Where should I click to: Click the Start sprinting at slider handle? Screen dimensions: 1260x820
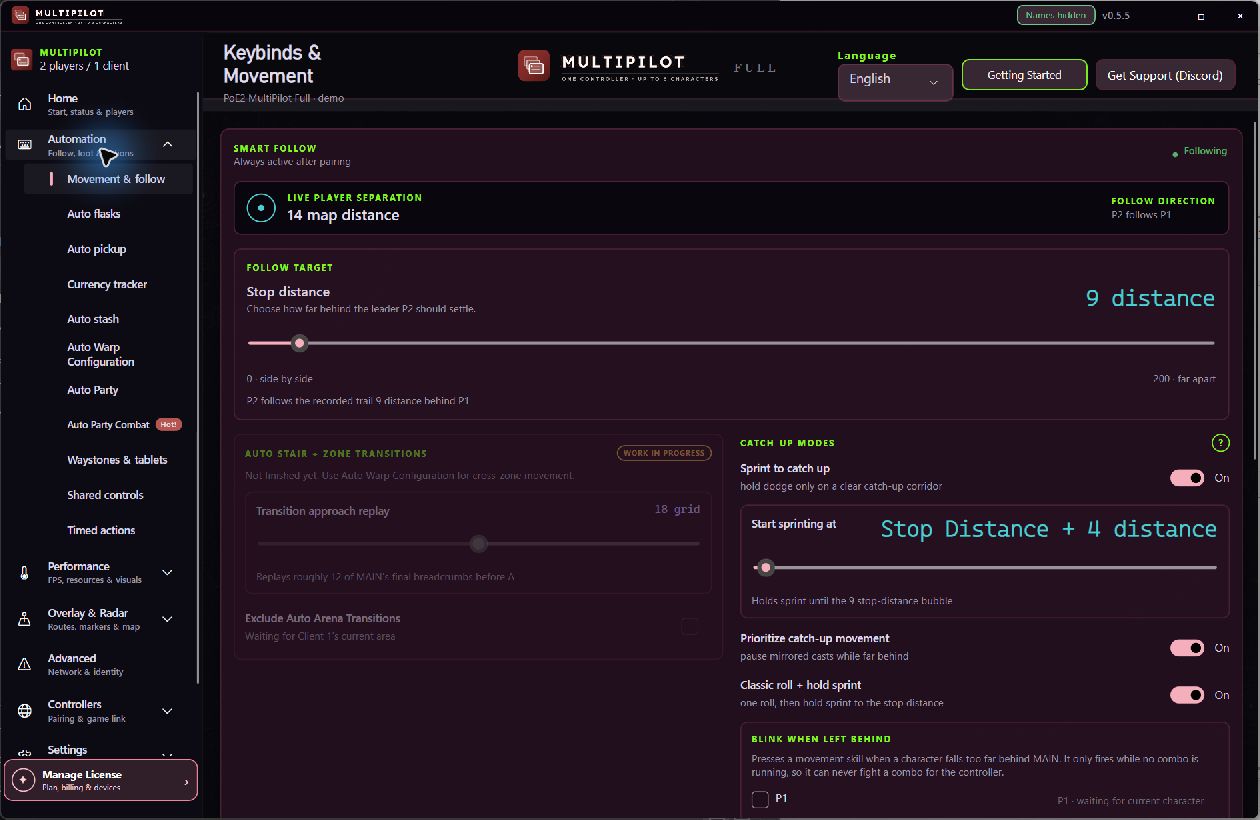click(x=766, y=567)
